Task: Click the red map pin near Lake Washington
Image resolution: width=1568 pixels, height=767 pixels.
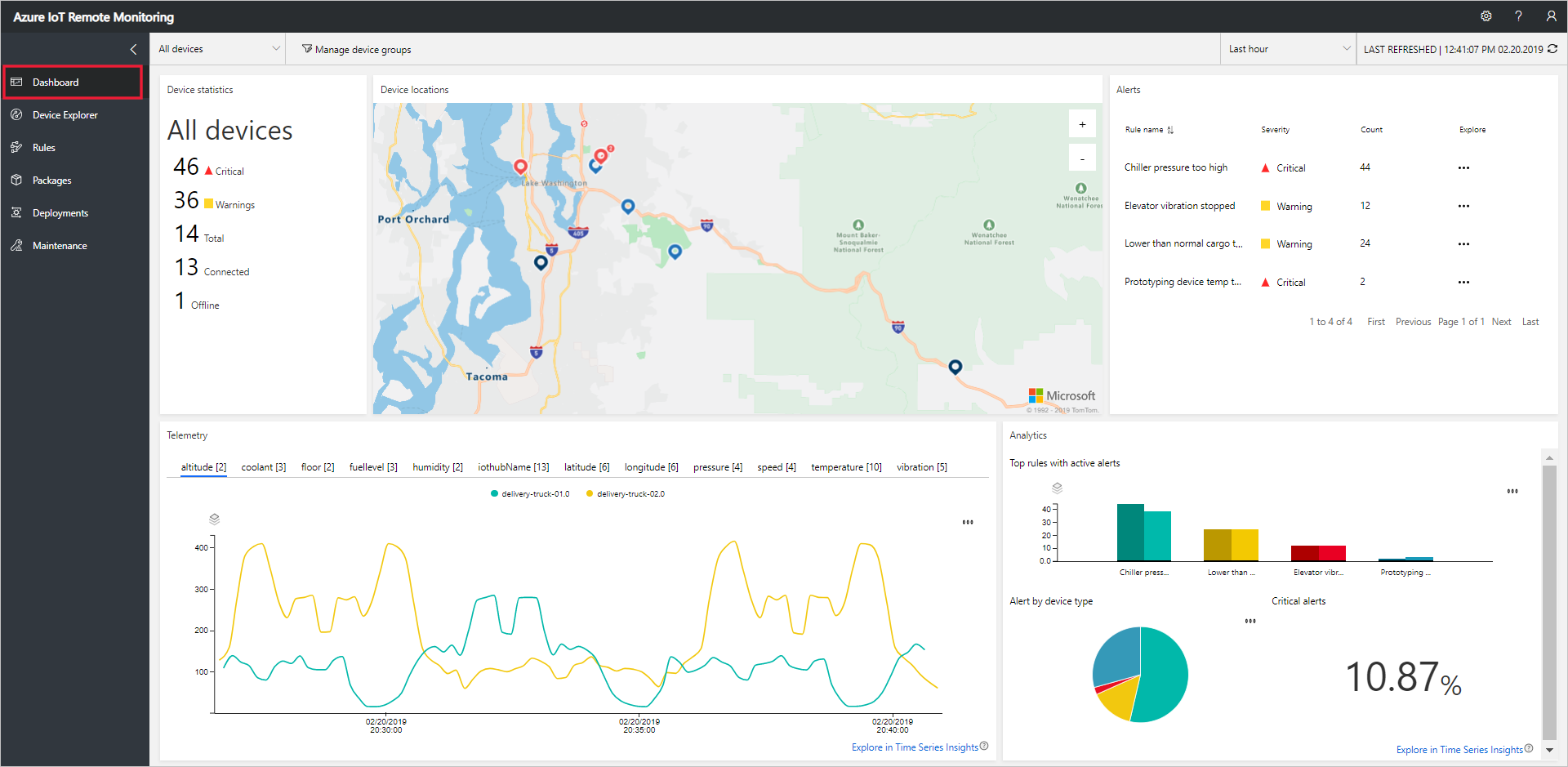Action: 520,167
